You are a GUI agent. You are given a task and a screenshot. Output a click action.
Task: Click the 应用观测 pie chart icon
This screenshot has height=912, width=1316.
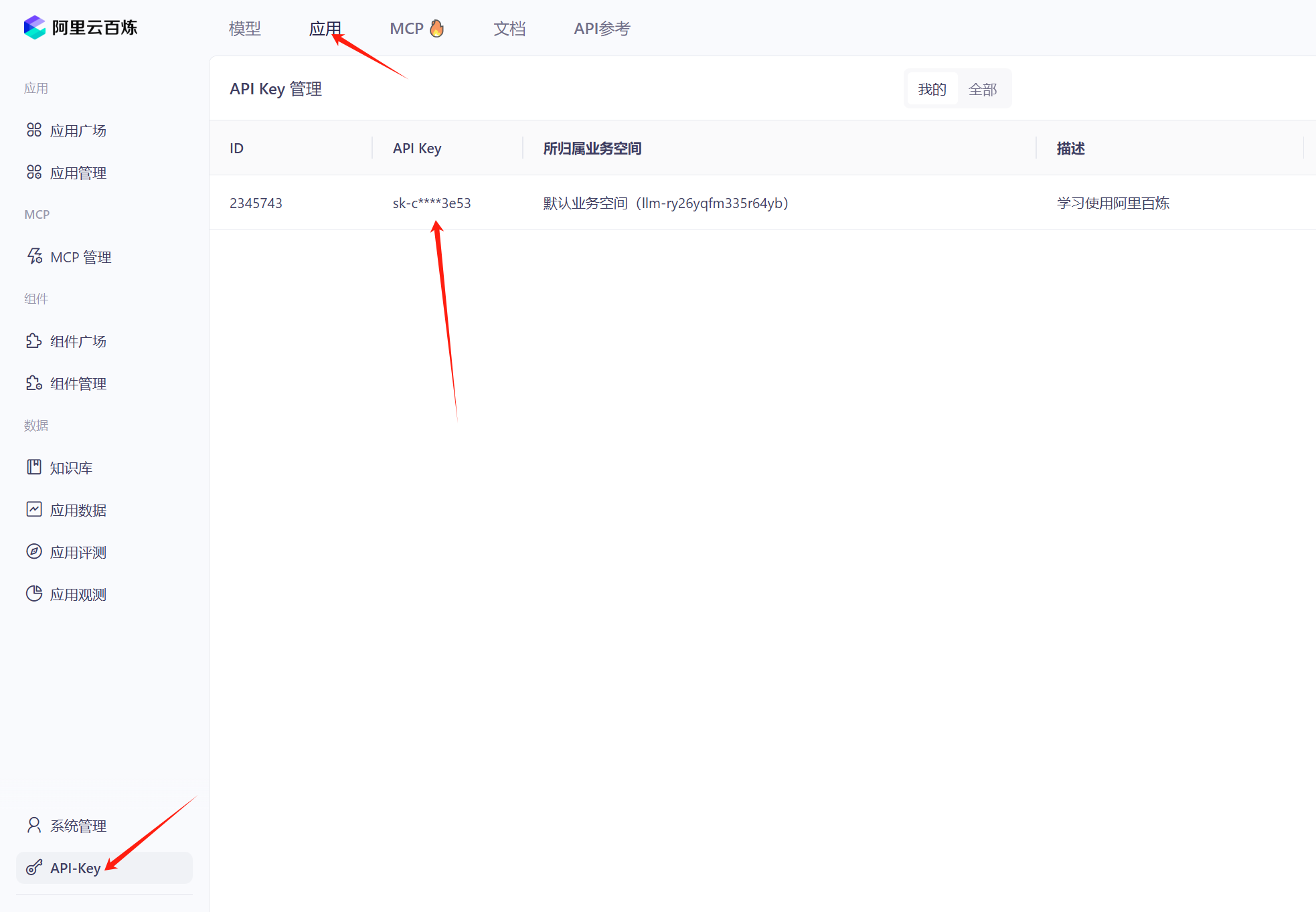click(34, 594)
